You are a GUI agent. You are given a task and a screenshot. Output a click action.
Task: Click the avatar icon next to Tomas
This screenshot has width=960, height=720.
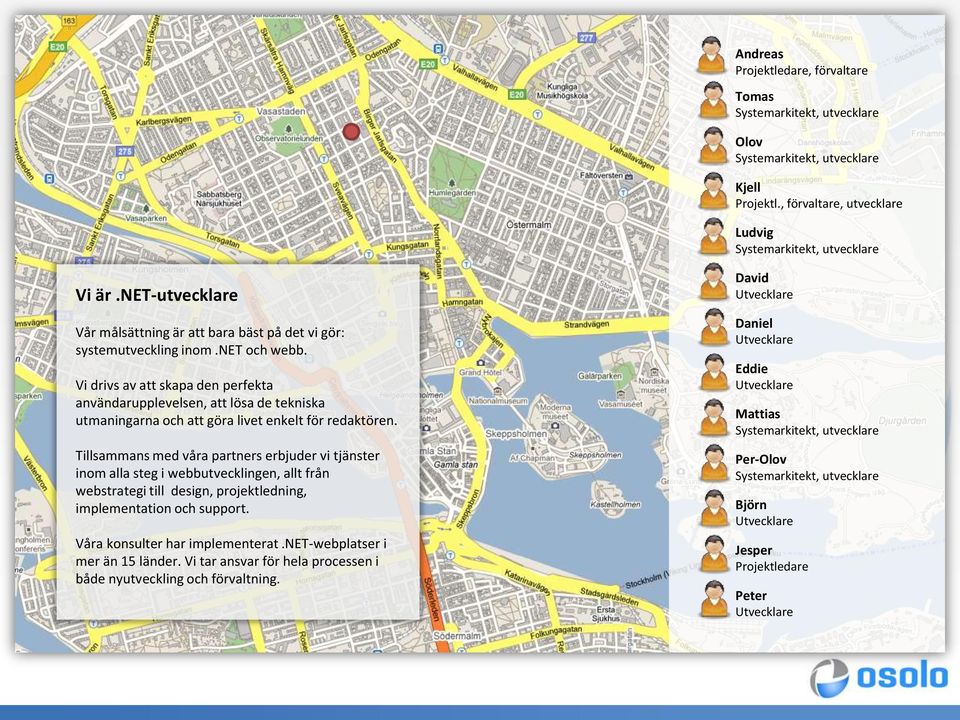point(713,100)
